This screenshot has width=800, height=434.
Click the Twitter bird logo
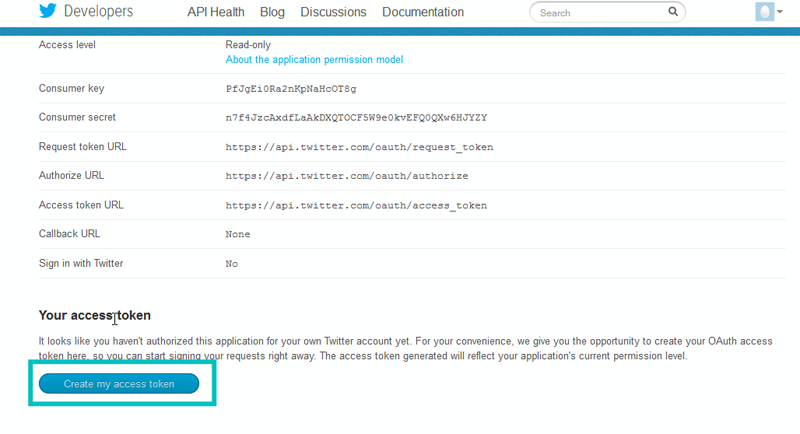click(47, 11)
